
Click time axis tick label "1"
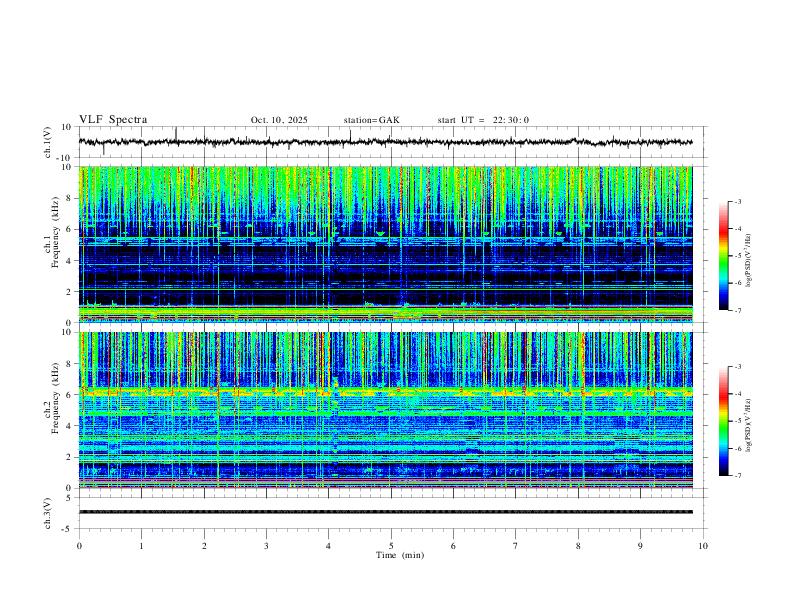pyautogui.click(x=141, y=546)
